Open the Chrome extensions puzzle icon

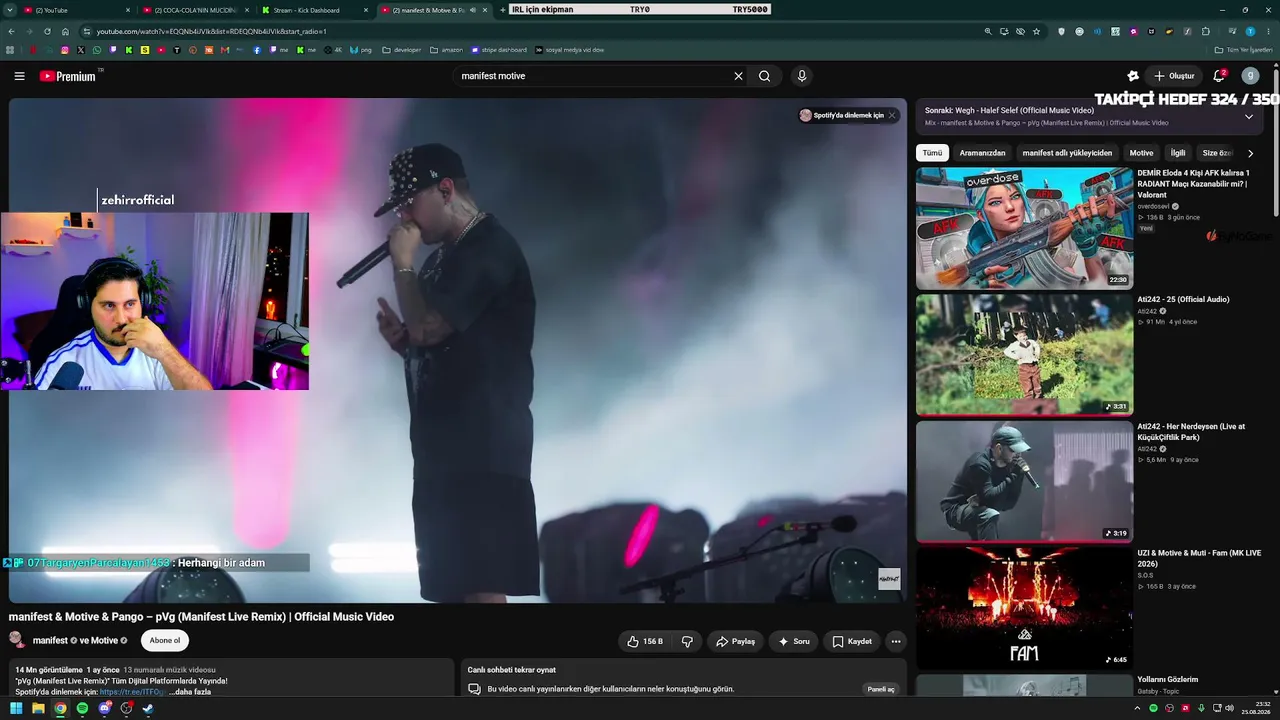(1206, 31)
